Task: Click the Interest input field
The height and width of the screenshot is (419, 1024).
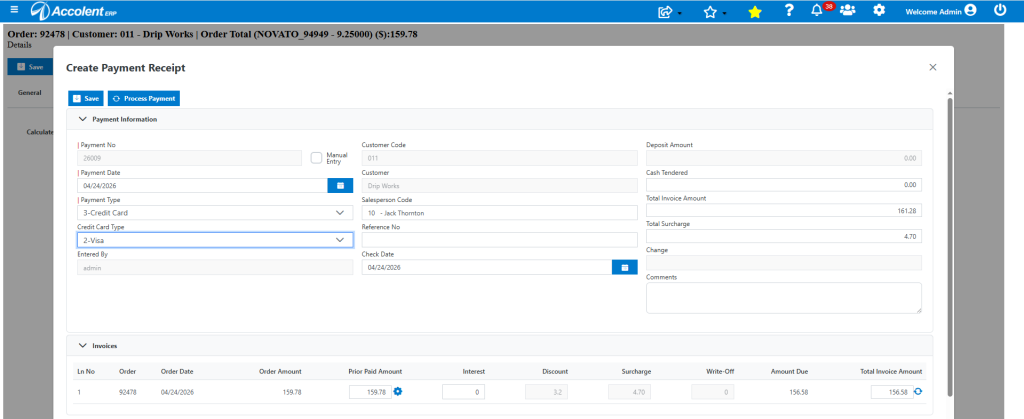Action: coord(463,392)
